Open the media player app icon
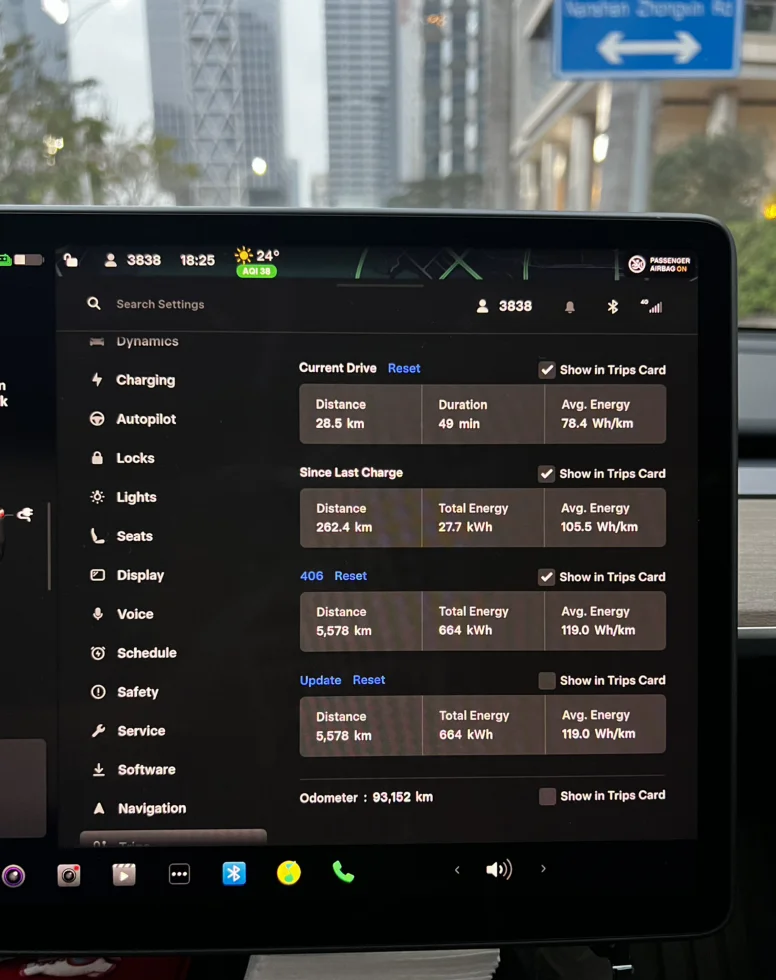776x980 pixels. point(124,876)
